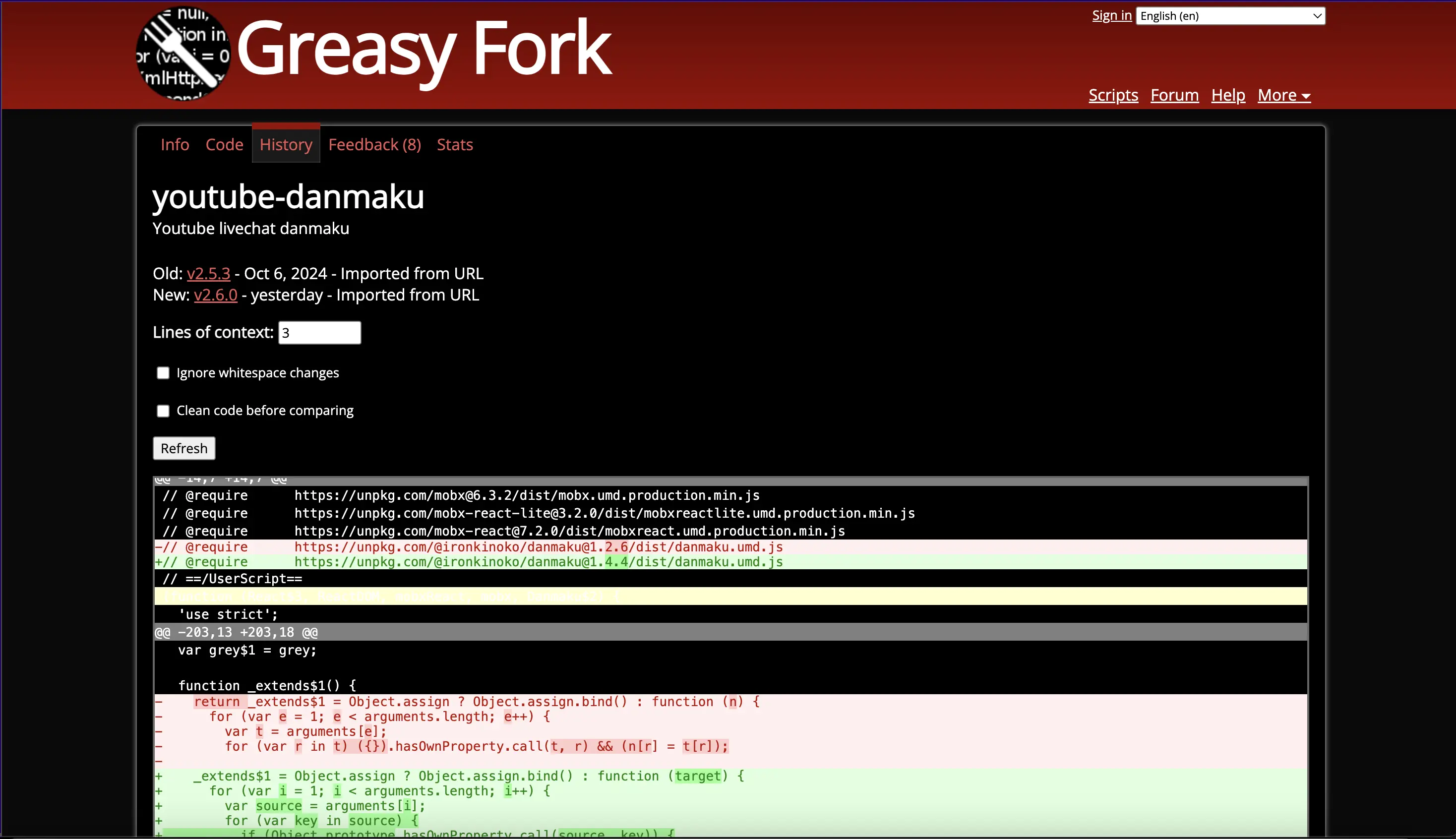Viewport: 1456px width, 839px height.
Task: Enable Ignore whitespace changes checkbox
Action: pyautogui.click(x=163, y=373)
